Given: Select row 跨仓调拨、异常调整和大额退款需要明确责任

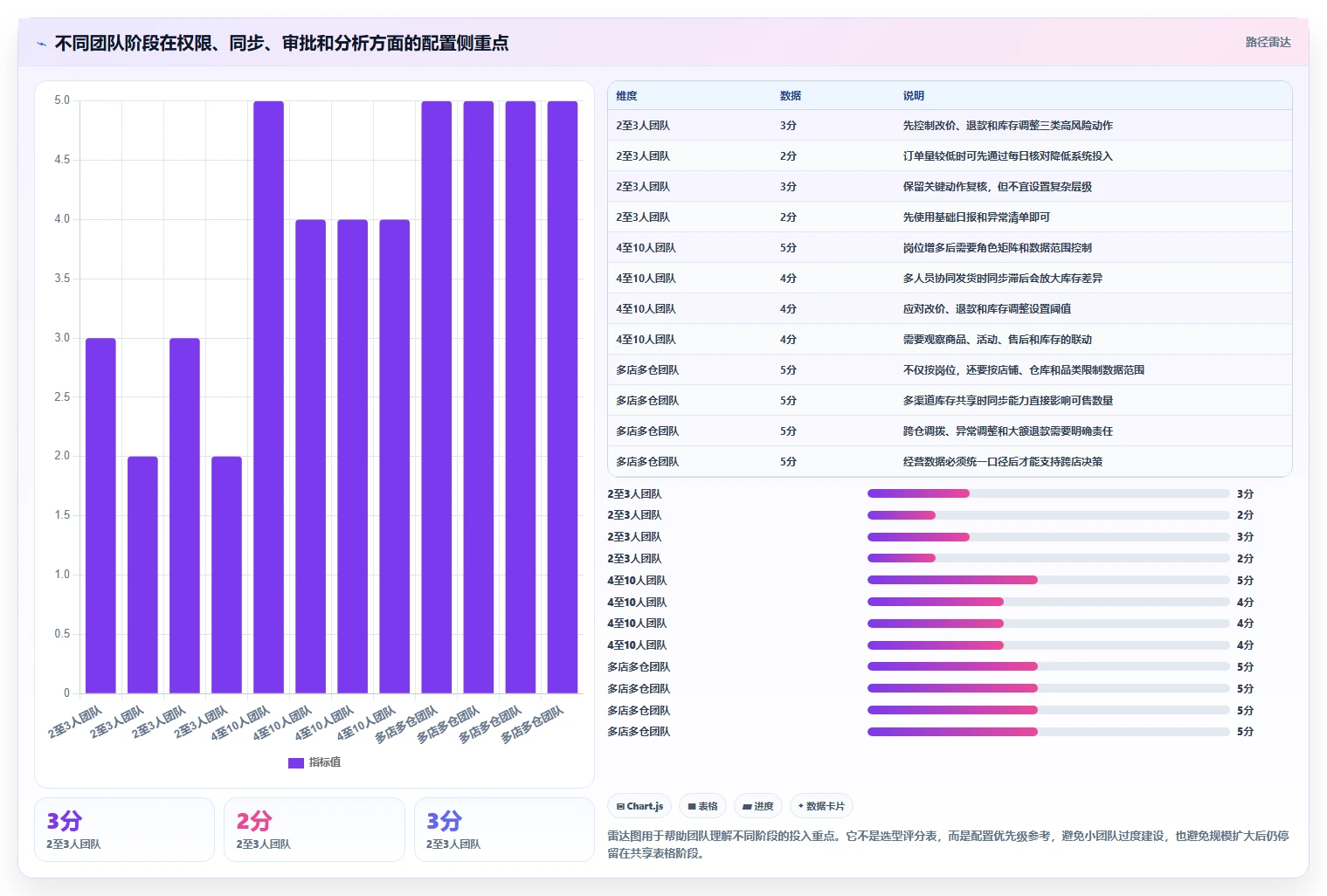Looking at the screenshot, I should click(x=950, y=431).
